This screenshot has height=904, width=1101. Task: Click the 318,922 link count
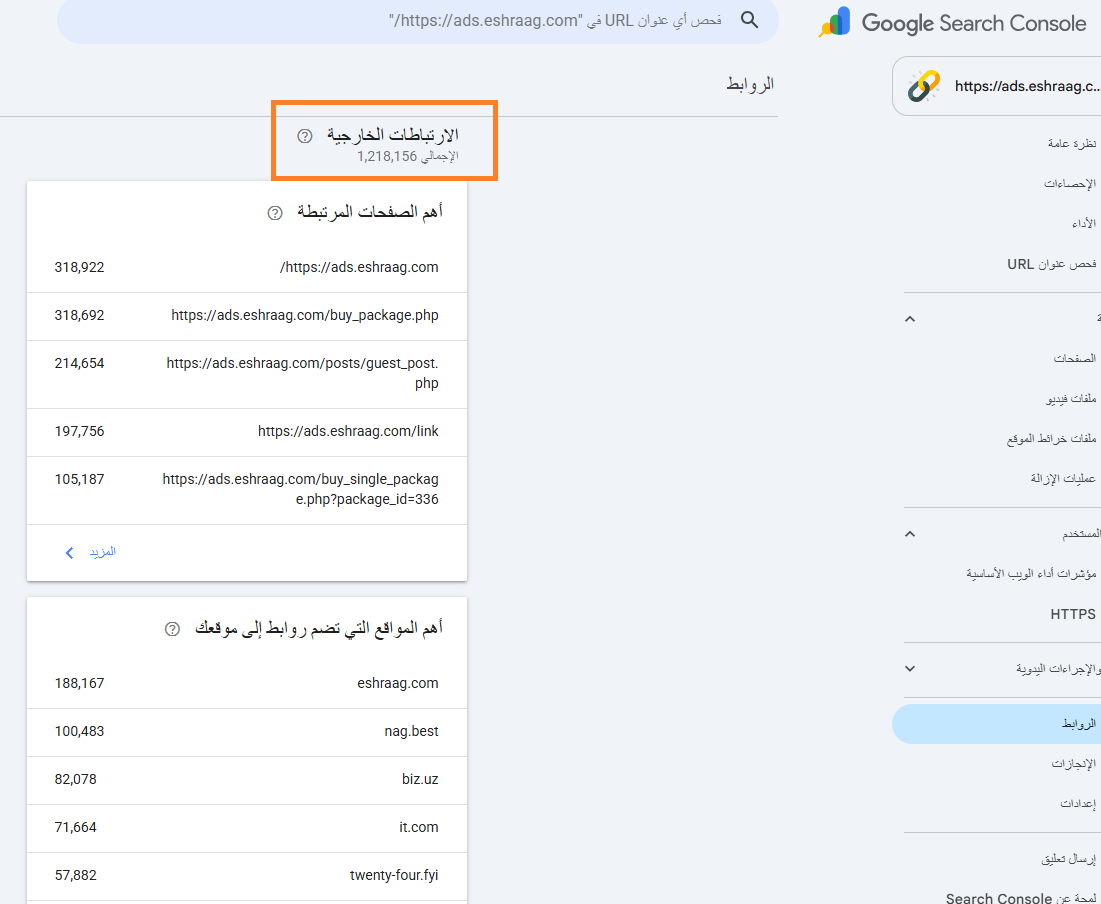79,268
